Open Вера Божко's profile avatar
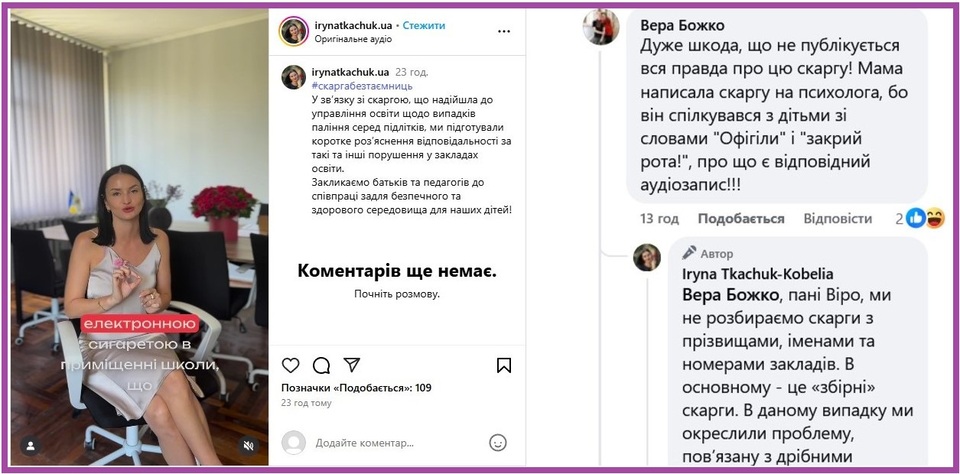 [x=601, y=27]
